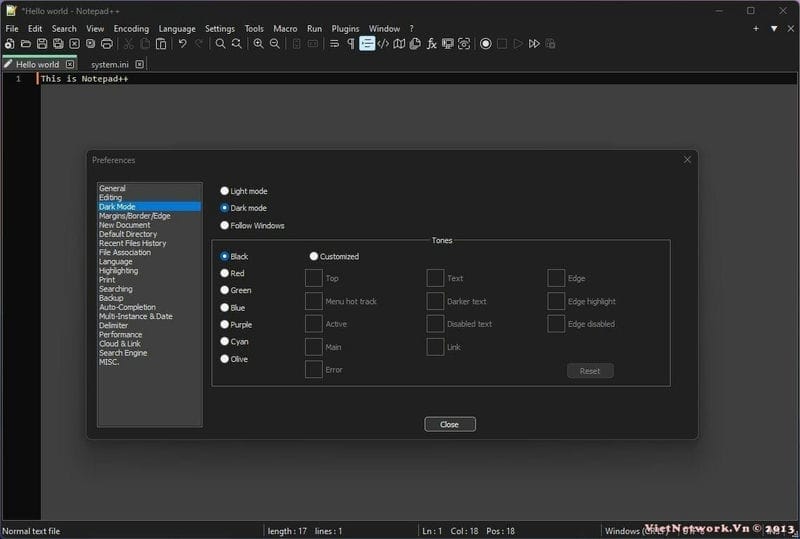
Task: Click the Edge color swatch
Action: tap(556, 278)
